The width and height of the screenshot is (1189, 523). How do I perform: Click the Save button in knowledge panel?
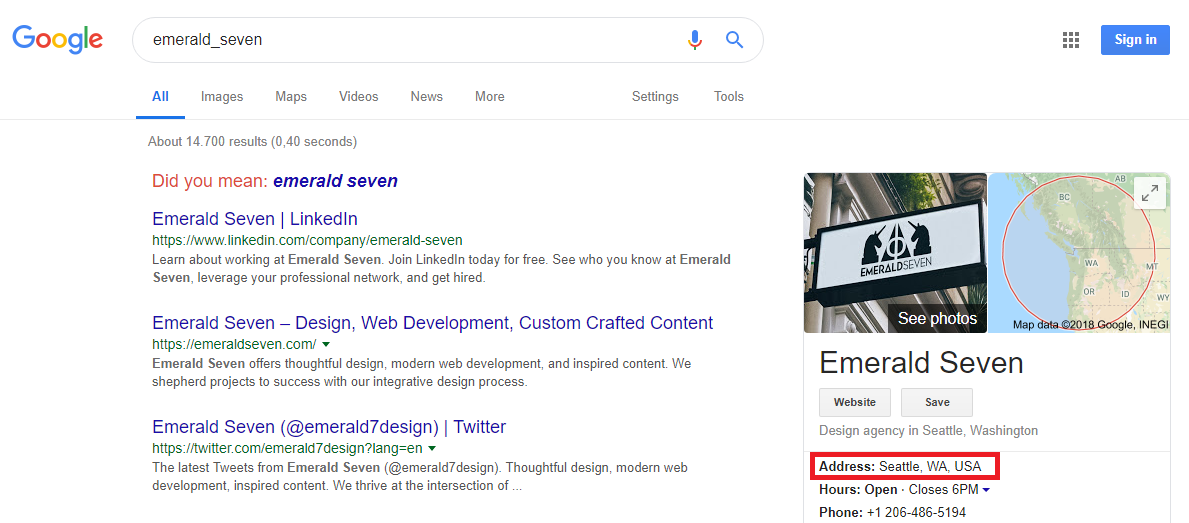point(936,402)
